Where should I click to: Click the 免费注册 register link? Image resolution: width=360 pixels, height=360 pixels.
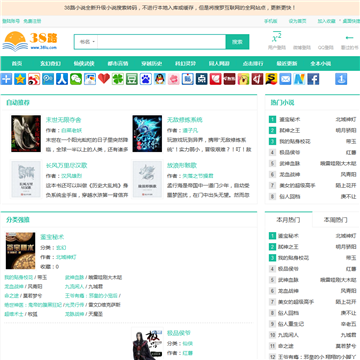click(x=32, y=21)
